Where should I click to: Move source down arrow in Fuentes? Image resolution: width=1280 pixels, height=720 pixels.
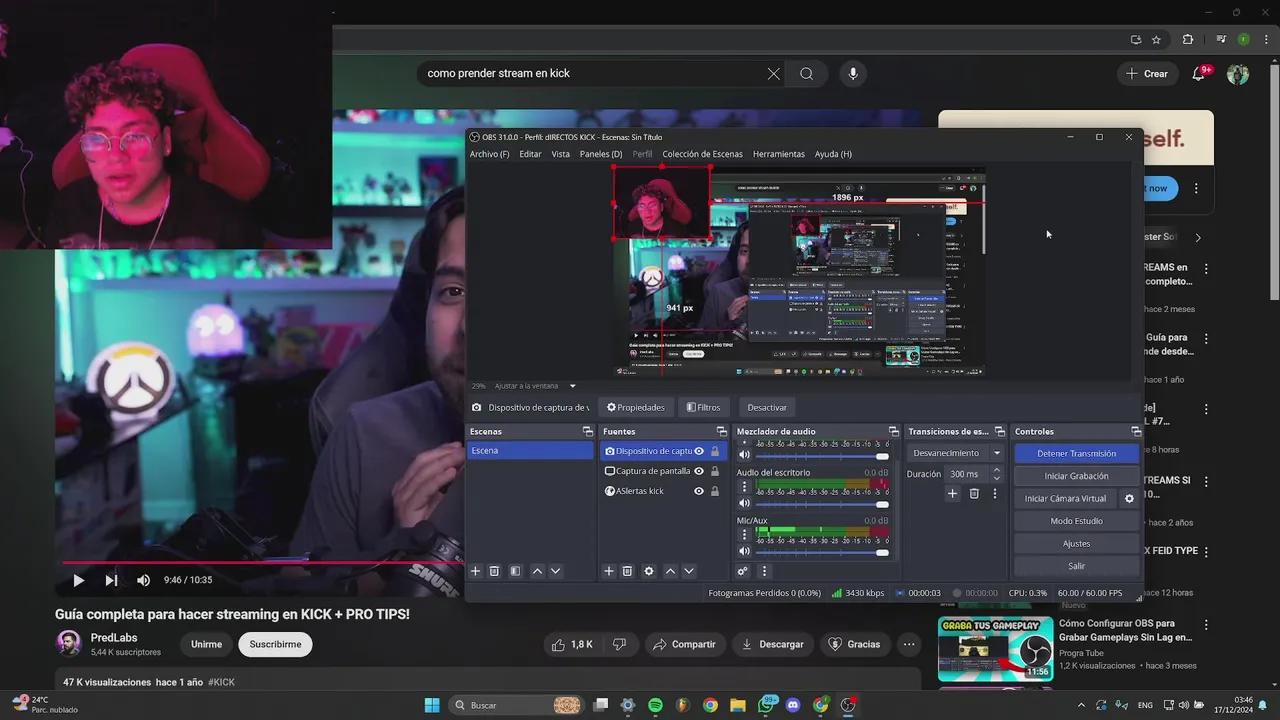(x=689, y=571)
